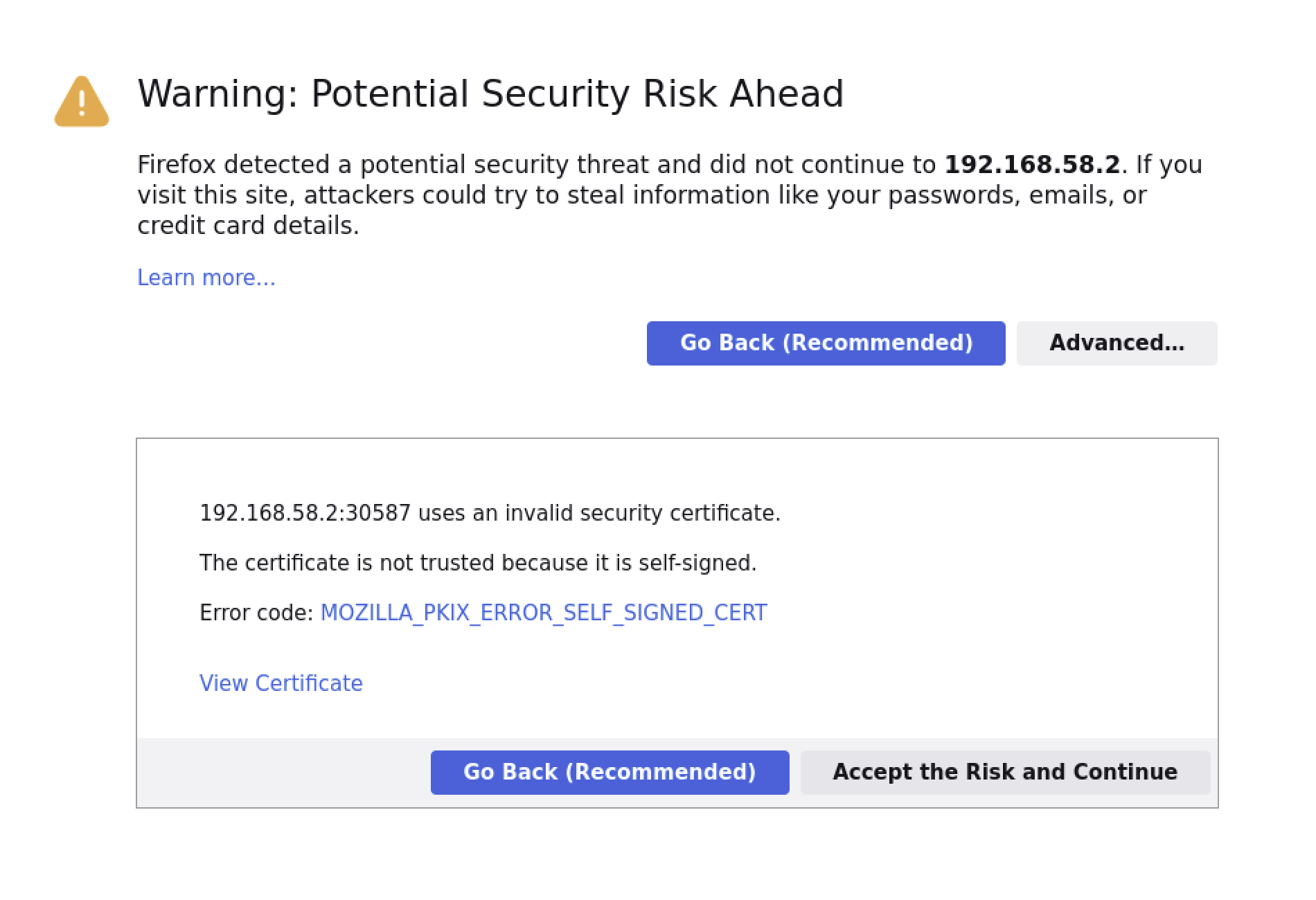
Task: Open the MOZILLA_PKIX_ERROR_SELF_SIGNED_CERT error code link
Action: 543,612
